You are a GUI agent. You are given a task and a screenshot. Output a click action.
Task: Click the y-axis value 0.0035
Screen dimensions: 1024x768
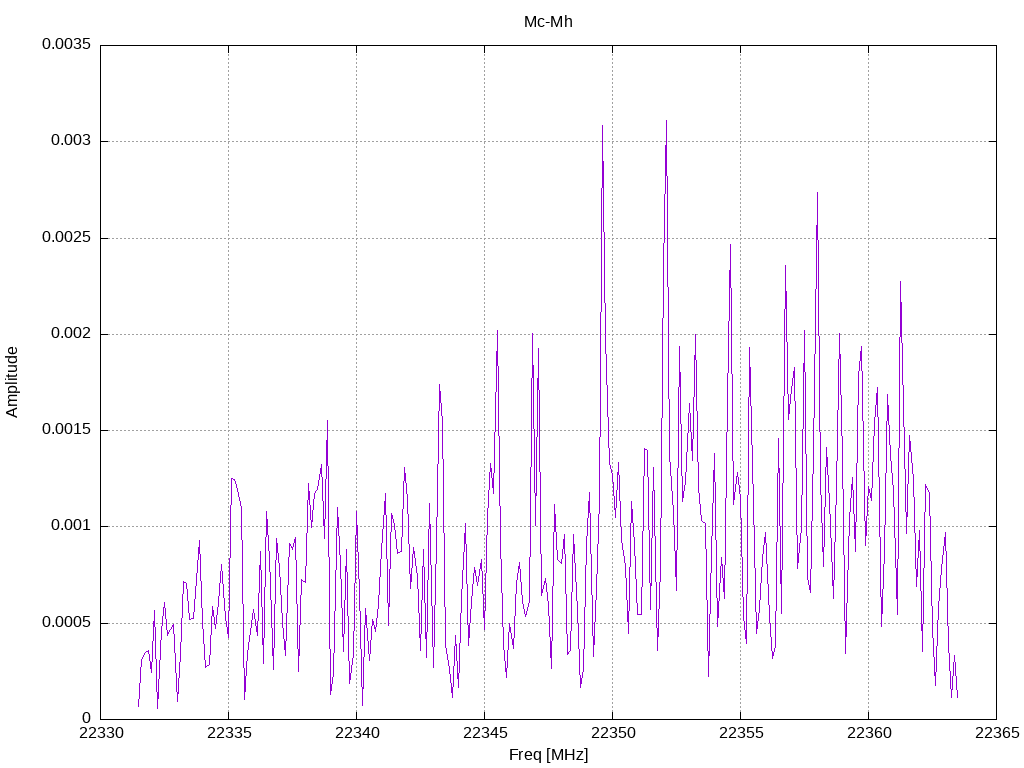click(67, 44)
